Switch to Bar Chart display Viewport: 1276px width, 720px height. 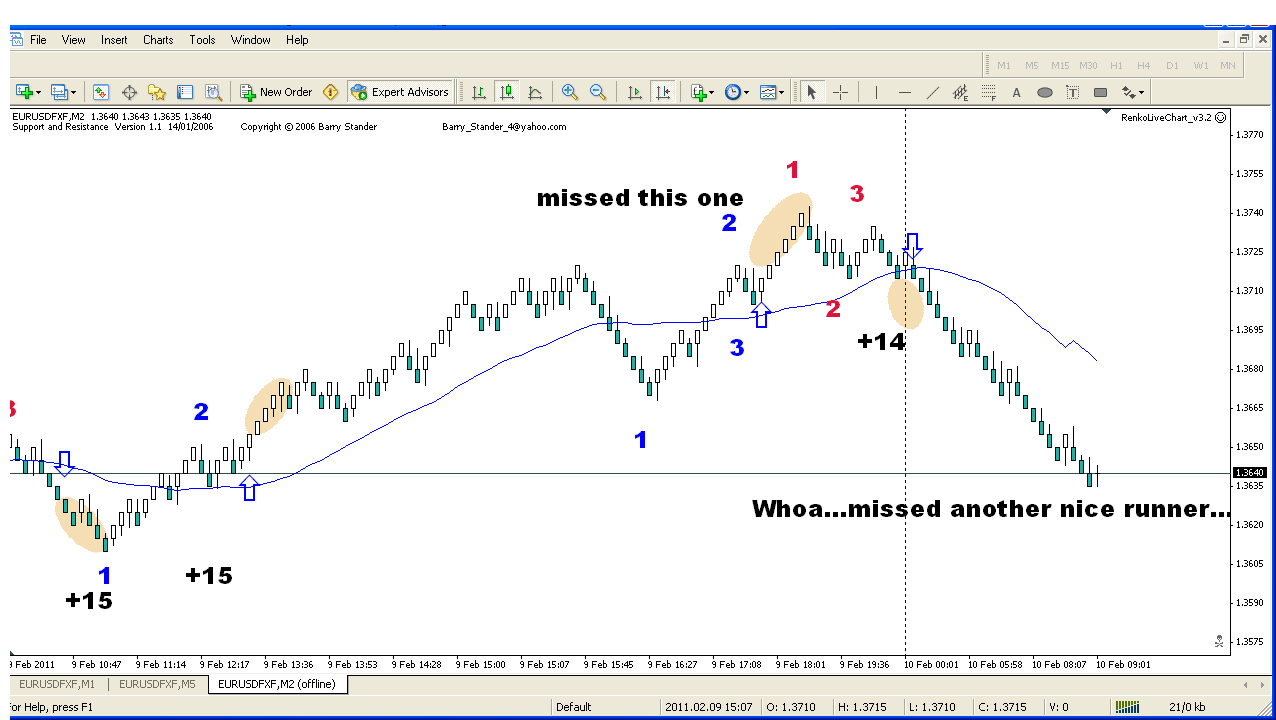[x=479, y=92]
